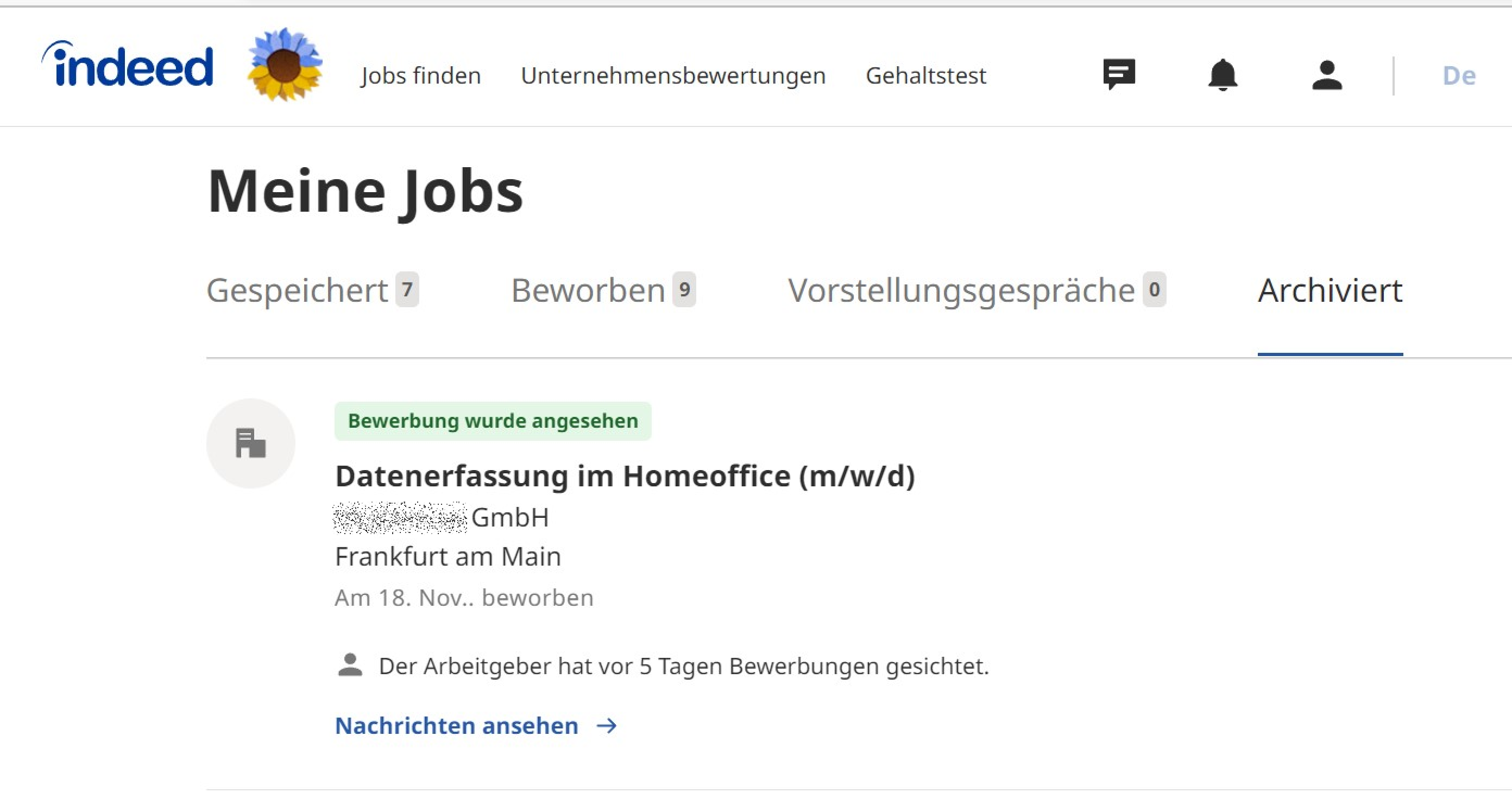
Task: Click the person icon beside employer activity
Action: (350, 665)
